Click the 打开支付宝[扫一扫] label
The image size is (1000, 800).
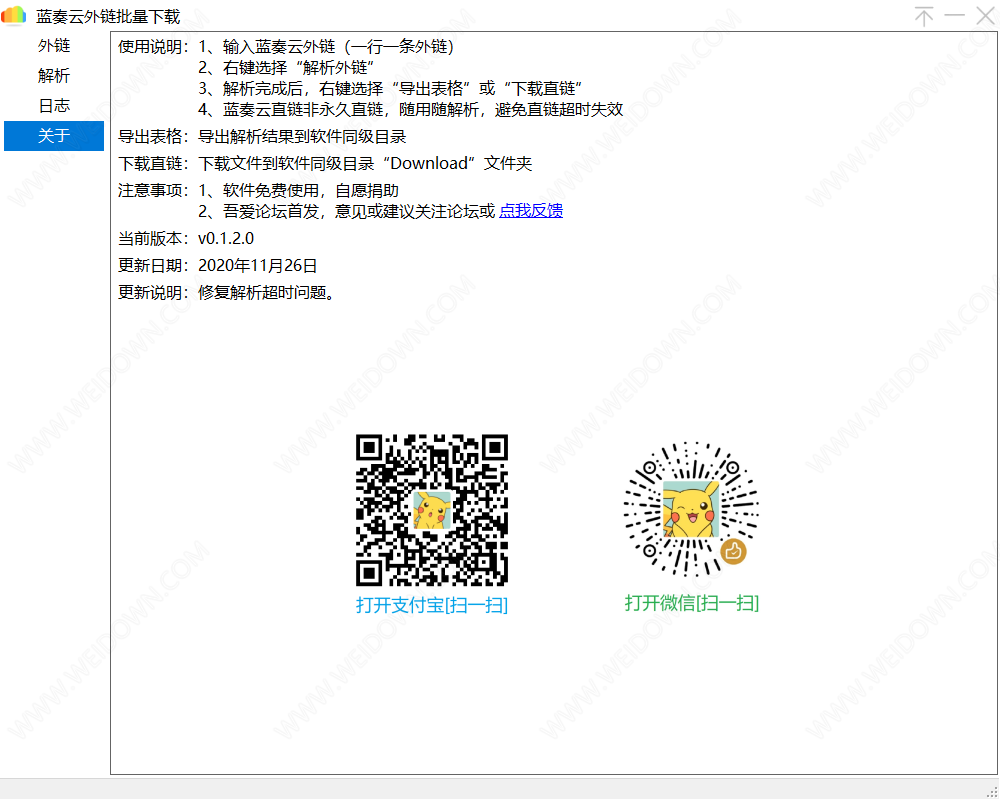(432, 605)
